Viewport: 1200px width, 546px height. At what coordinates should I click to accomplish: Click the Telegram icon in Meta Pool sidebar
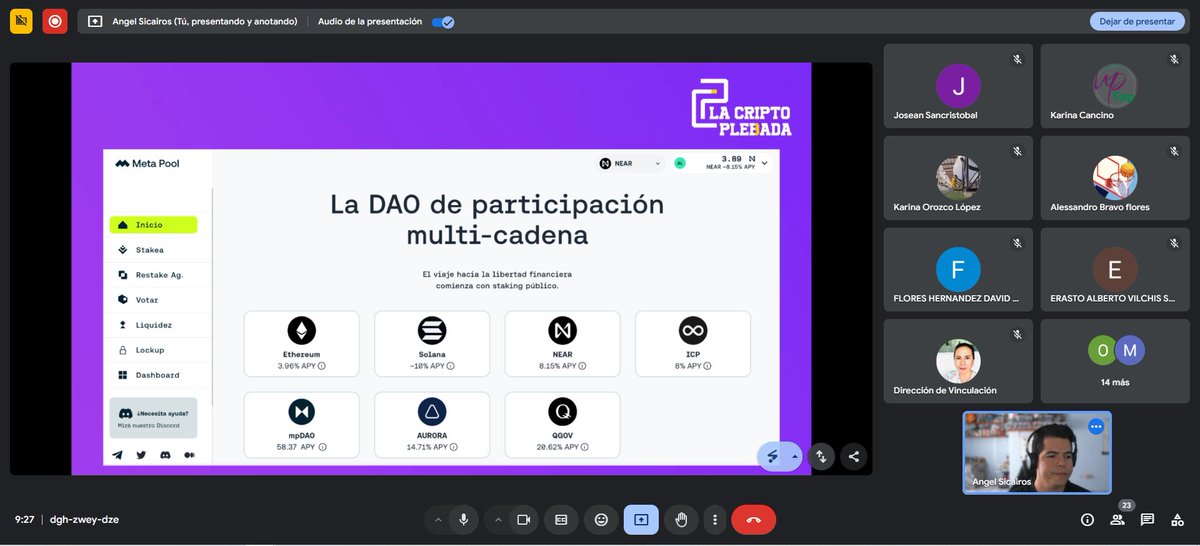point(118,455)
